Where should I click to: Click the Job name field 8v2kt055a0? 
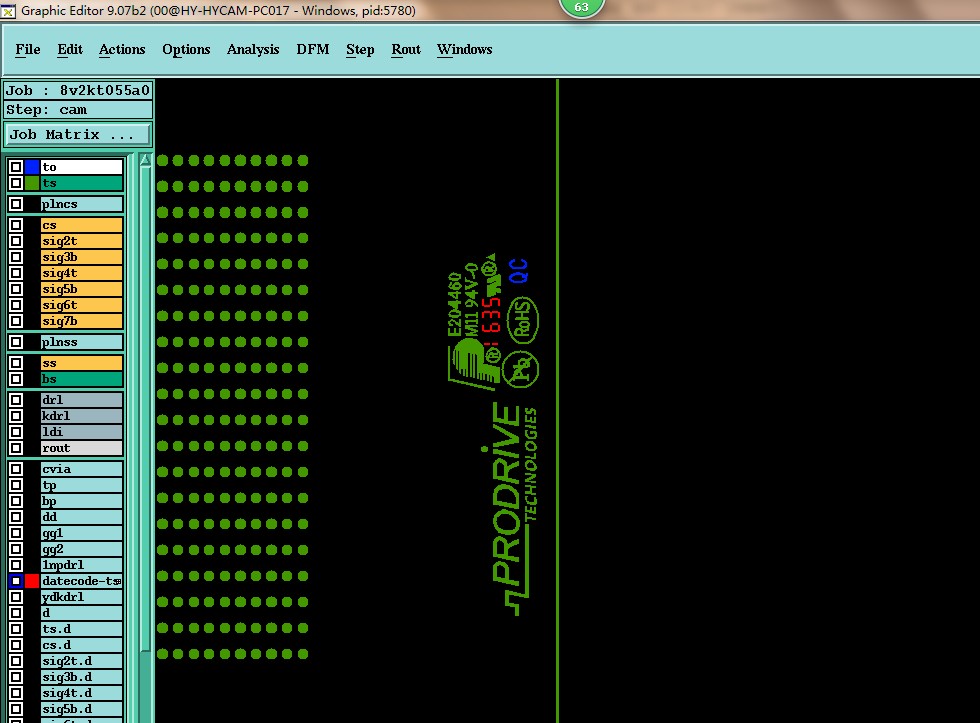[x=78, y=91]
